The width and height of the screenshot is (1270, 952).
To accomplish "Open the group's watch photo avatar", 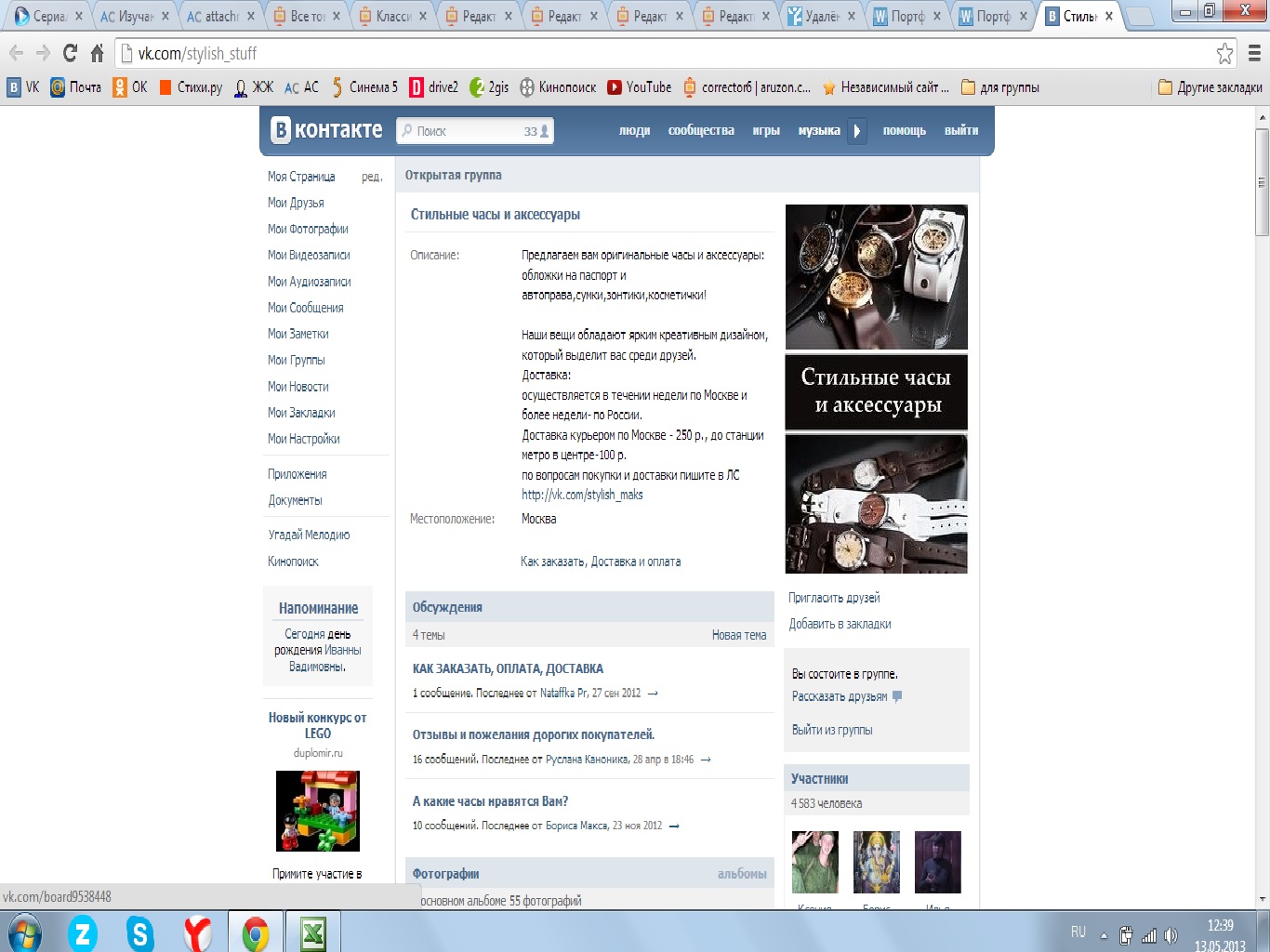I will pos(876,389).
